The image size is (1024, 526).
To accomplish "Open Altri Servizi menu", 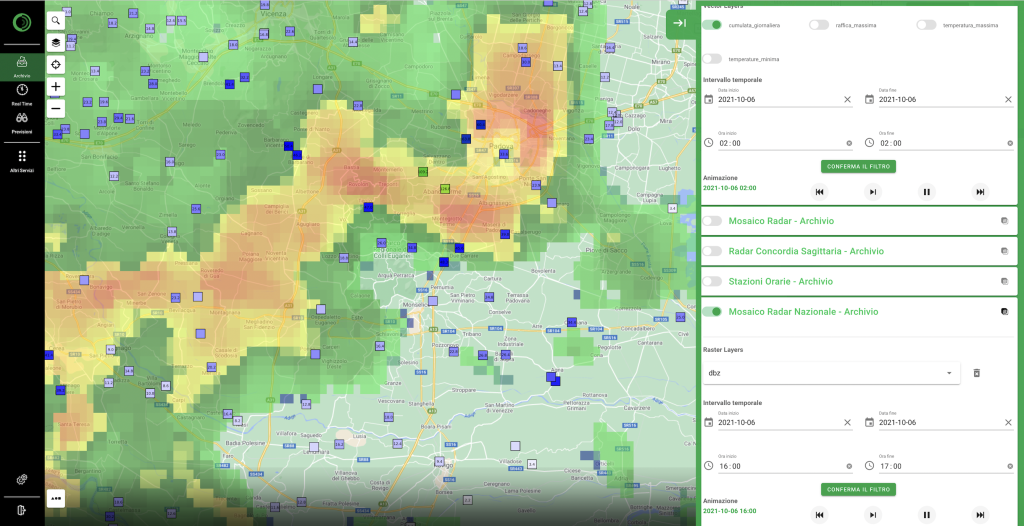I will click(x=22, y=161).
